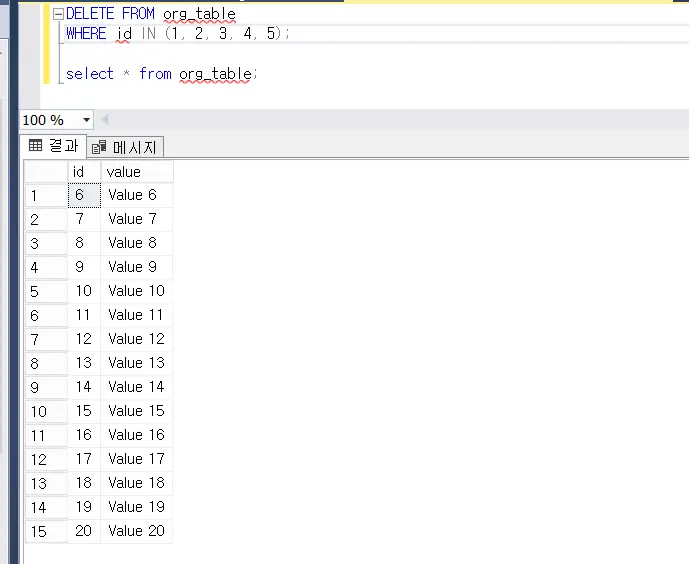Click the select keyword in the query
The image size is (689, 564).
point(90,74)
